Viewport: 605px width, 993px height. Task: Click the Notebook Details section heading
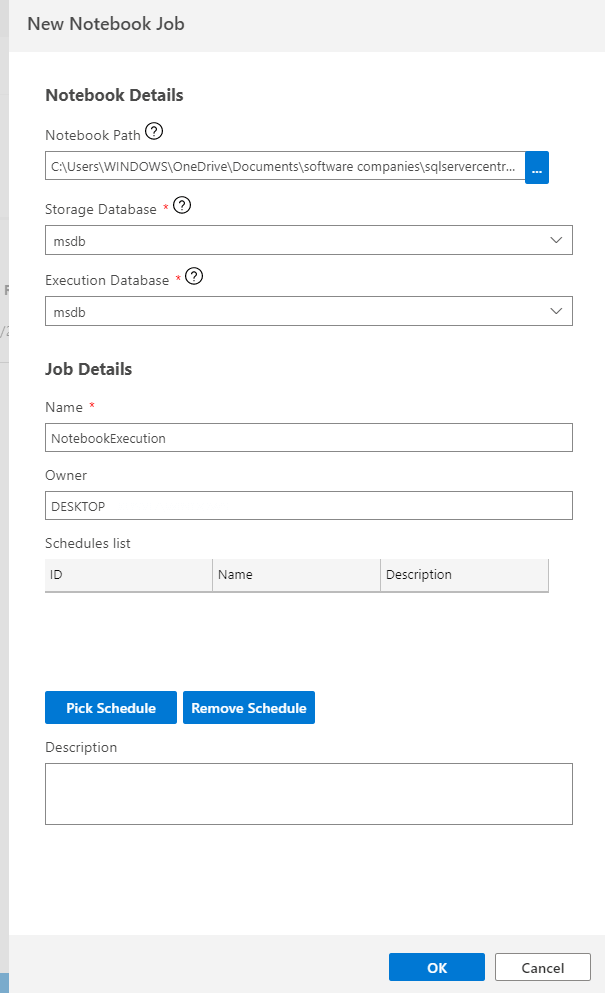(x=114, y=96)
